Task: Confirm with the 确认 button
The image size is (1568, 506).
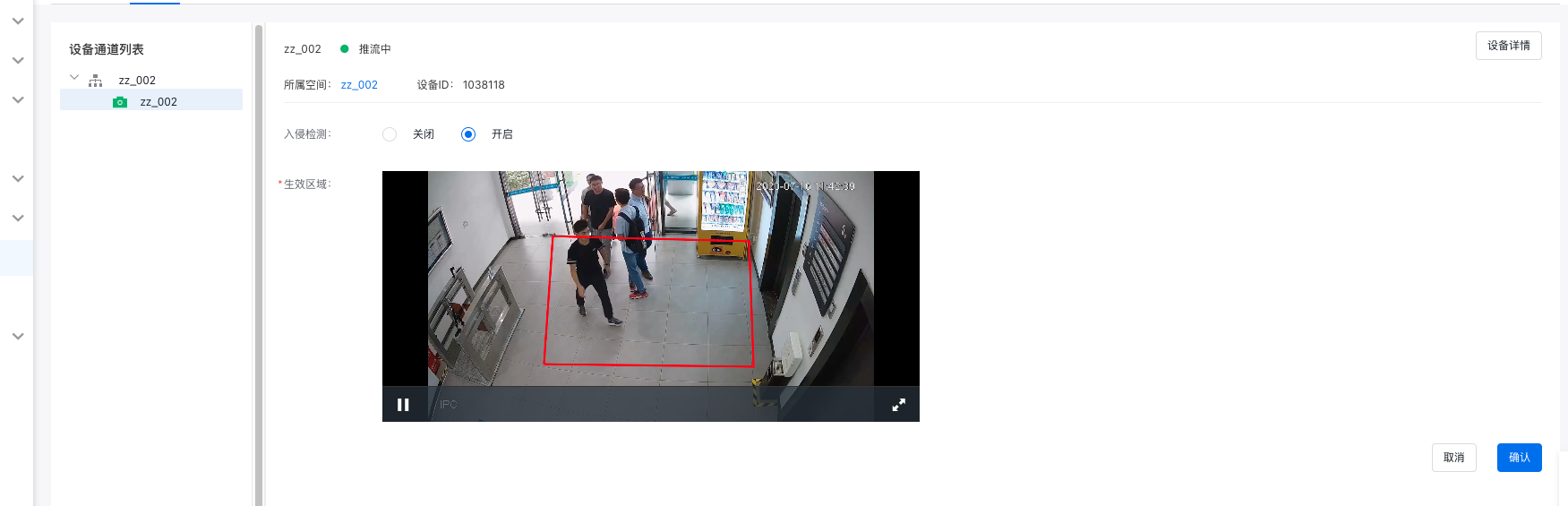Action: point(1519,458)
